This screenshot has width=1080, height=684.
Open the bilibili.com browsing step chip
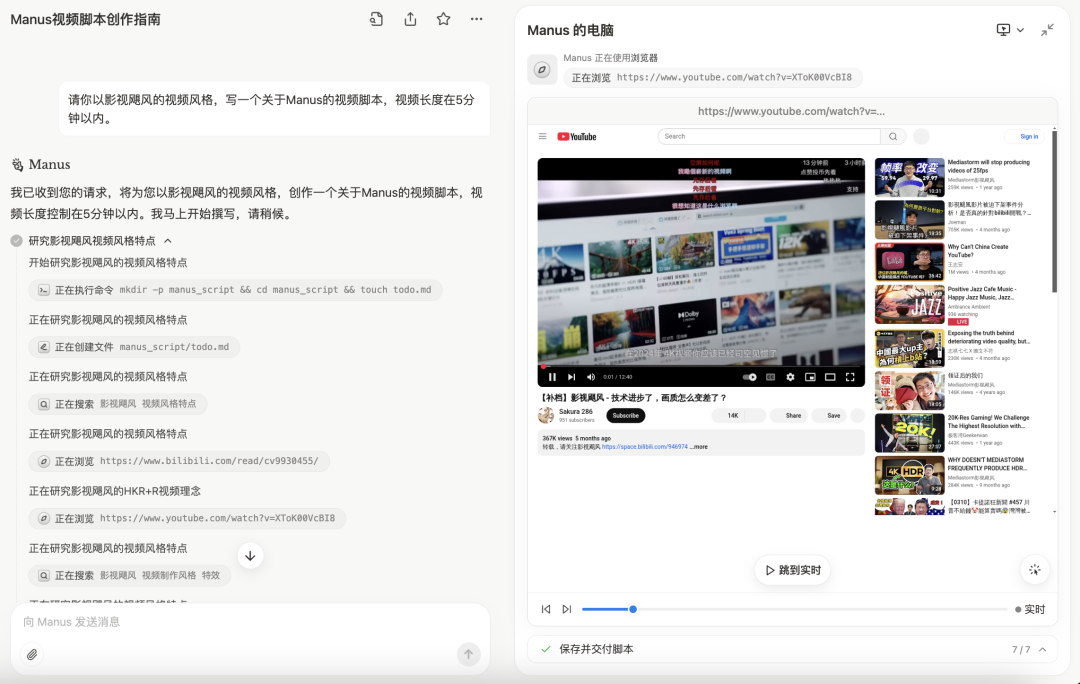click(179, 462)
